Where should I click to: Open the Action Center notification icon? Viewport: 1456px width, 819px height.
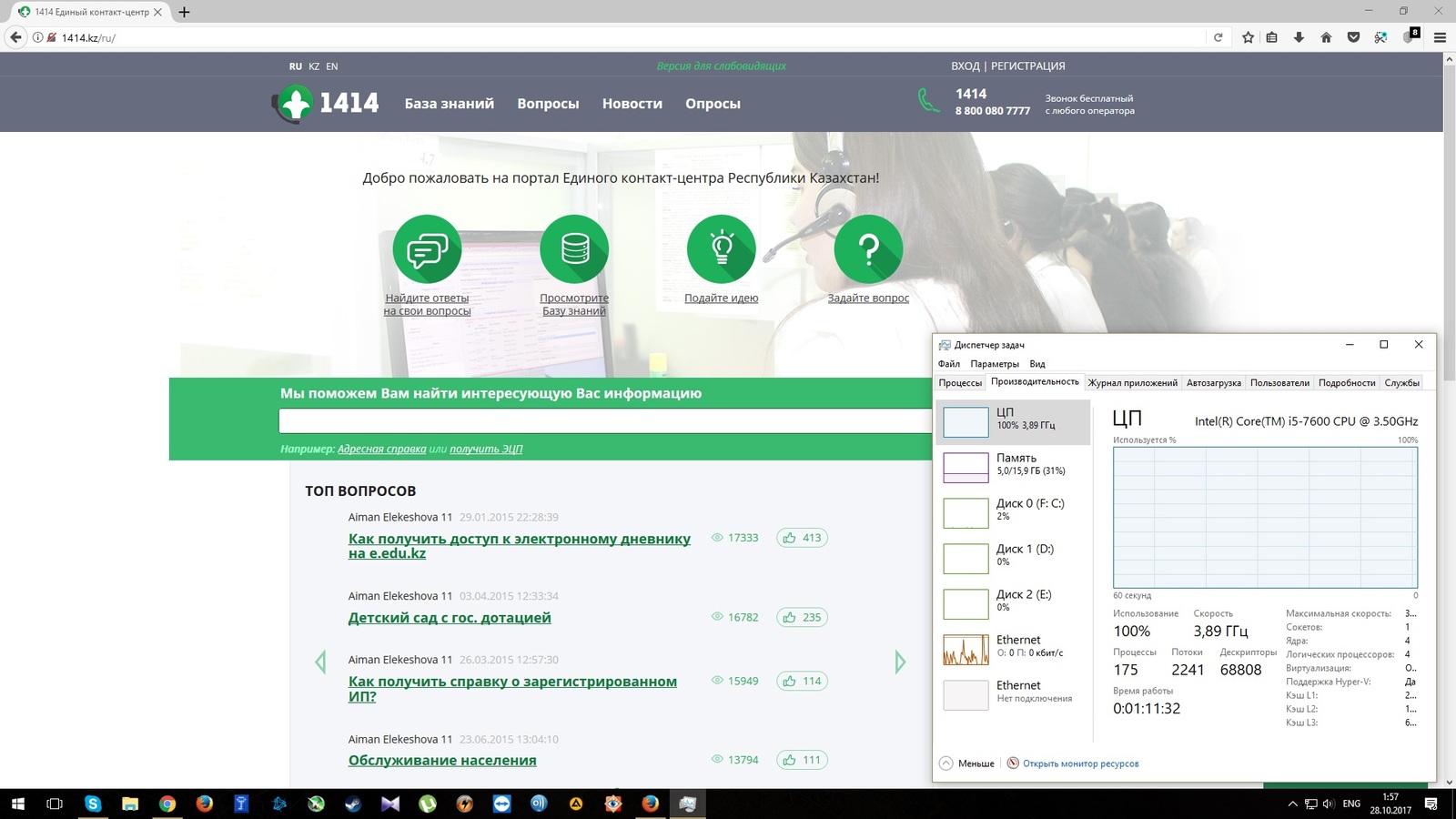1431,804
